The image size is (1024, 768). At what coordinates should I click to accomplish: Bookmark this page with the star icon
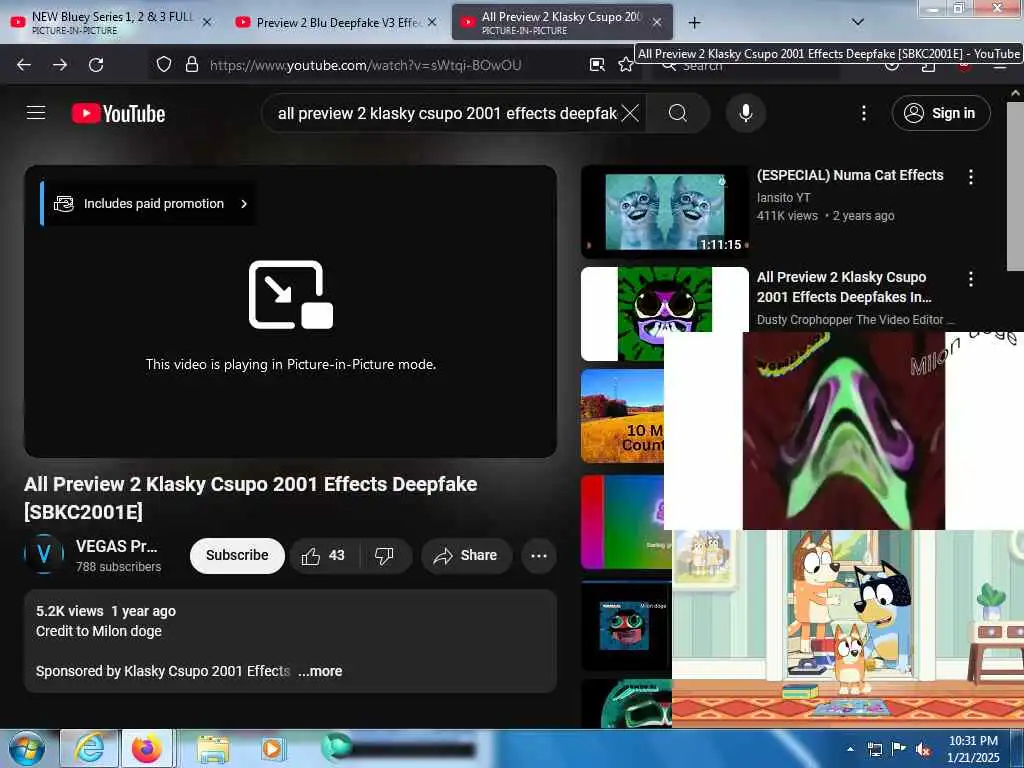[626, 64]
